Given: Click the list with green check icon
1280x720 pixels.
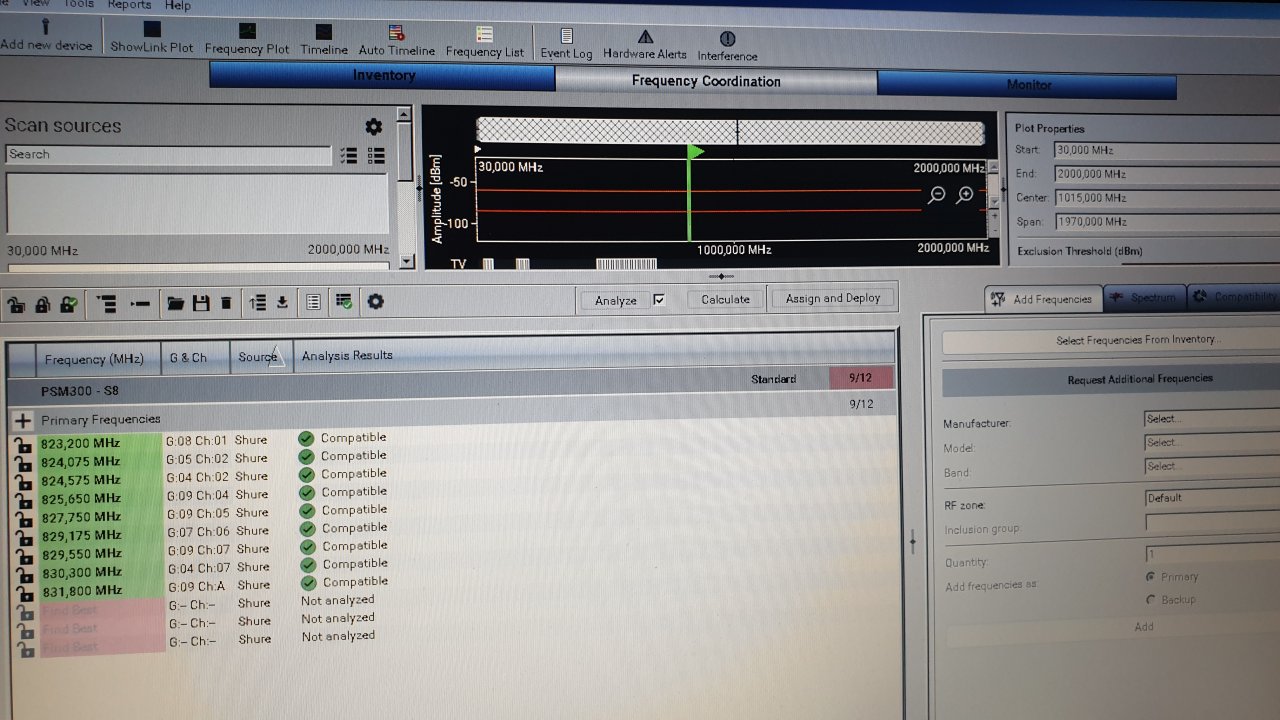Looking at the screenshot, I should click(343, 301).
